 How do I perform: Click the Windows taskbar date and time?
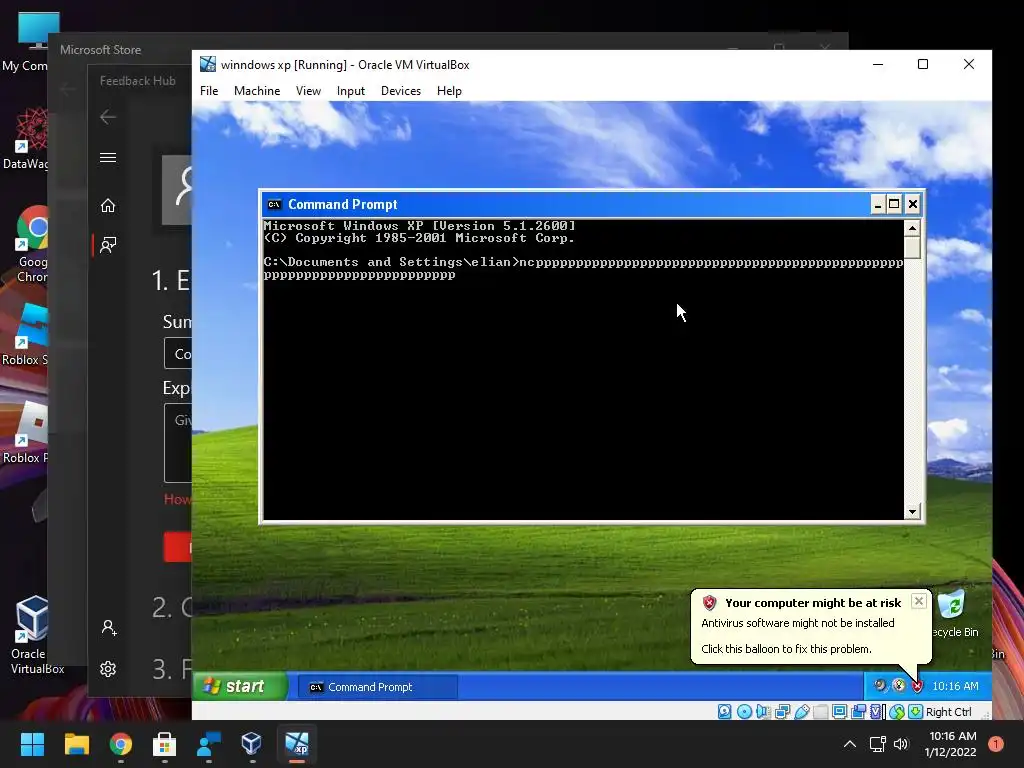(x=951, y=744)
